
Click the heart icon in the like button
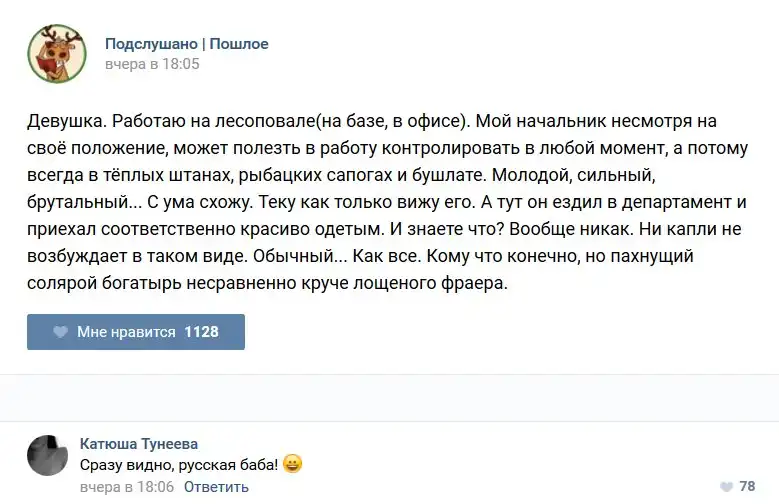(x=60, y=332)
